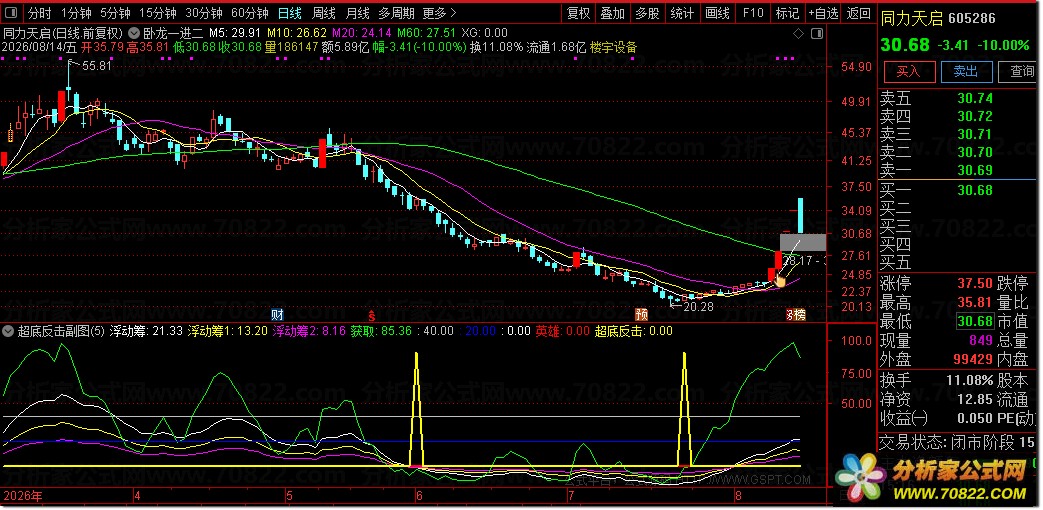Click the 标记 mark button
Screen dimensions: 1043x510
(x=788, y=13)
